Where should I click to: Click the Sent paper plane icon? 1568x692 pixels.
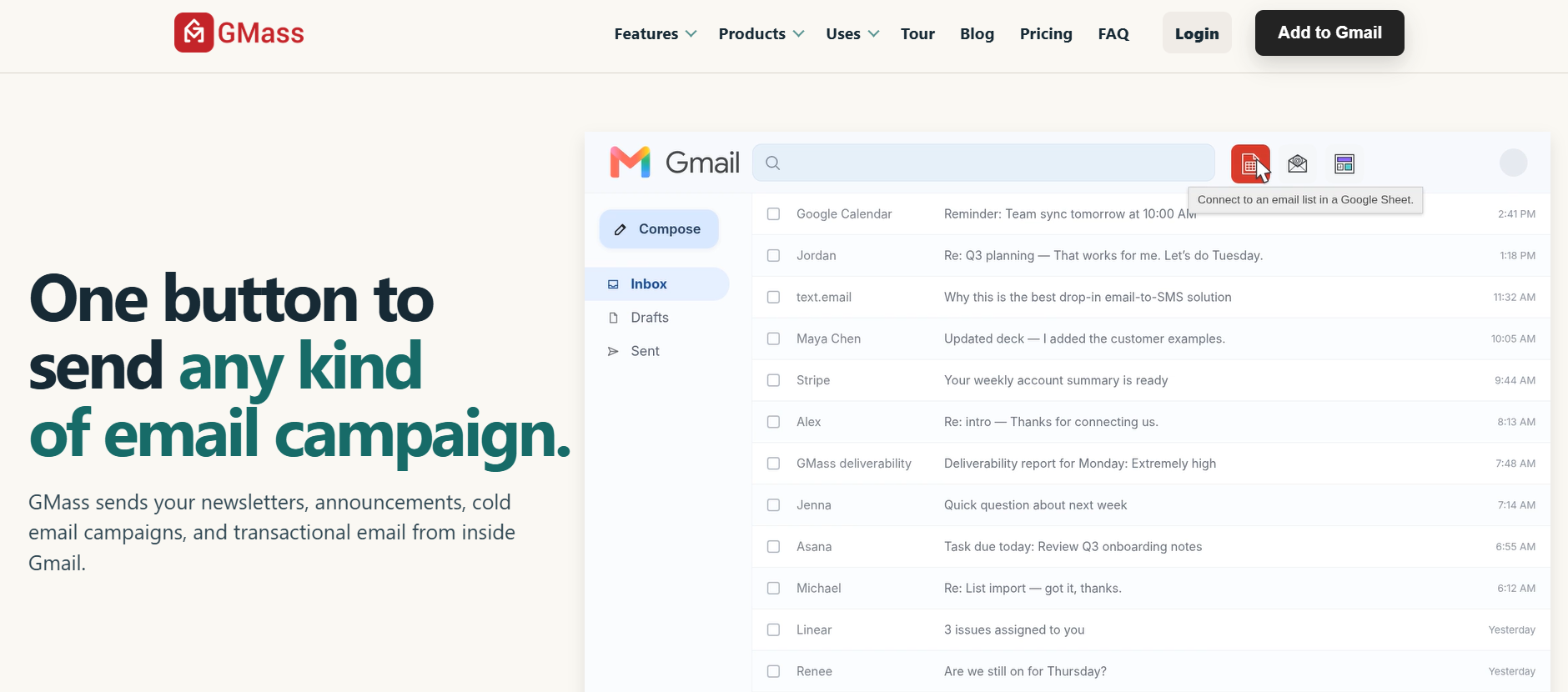[613, 351]
